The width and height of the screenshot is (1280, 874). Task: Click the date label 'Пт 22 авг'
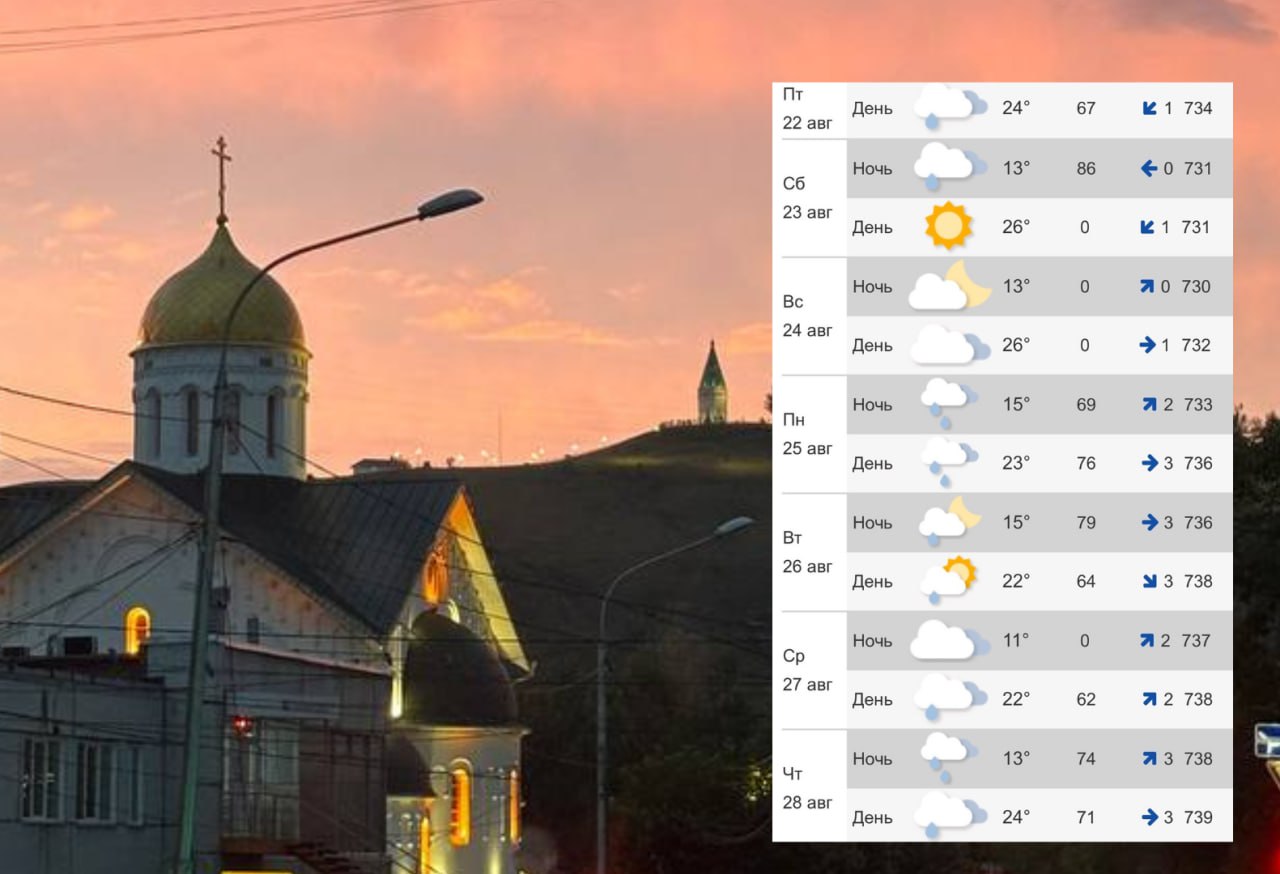coord(807,108)
